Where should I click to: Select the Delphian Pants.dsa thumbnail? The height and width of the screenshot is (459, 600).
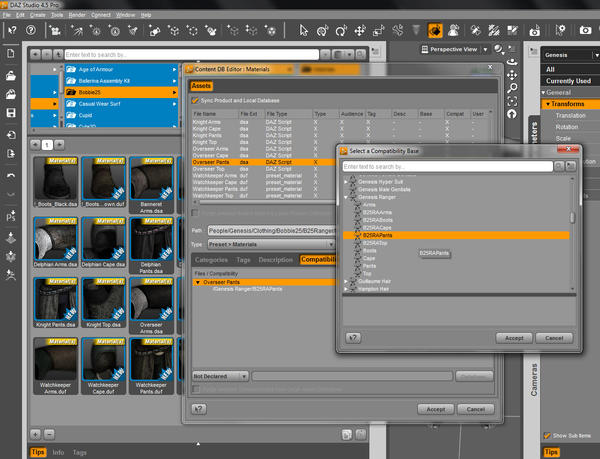151,245
